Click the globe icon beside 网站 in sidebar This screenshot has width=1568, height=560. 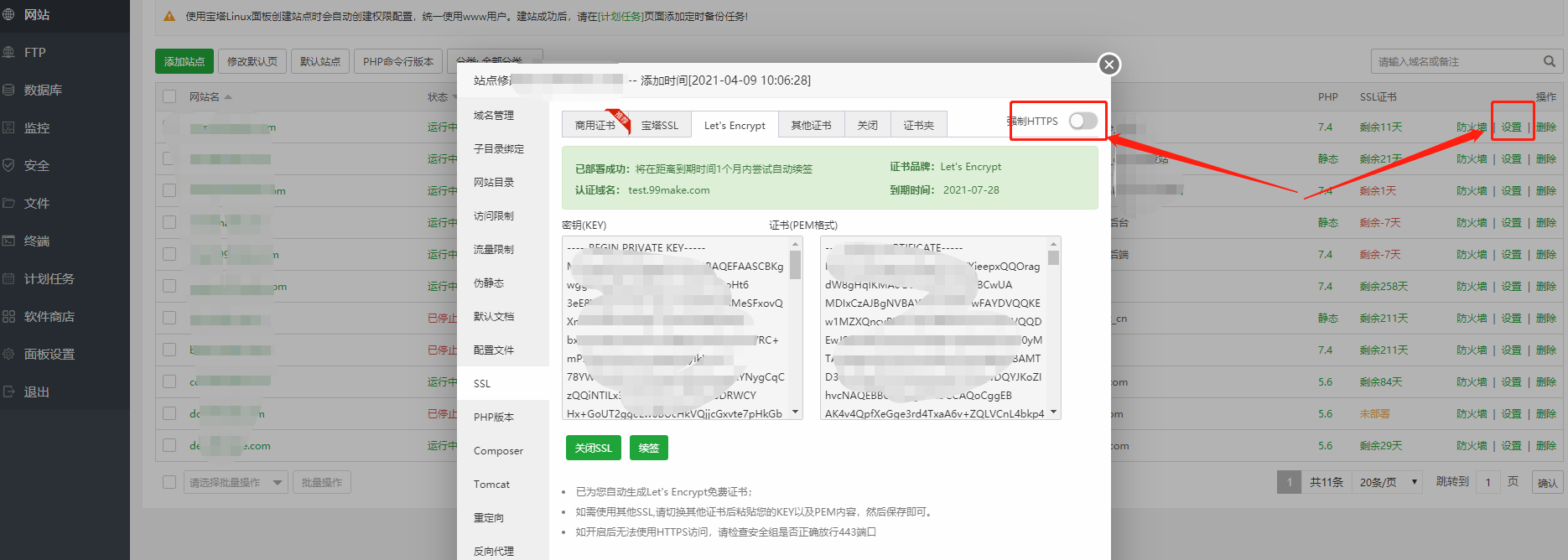pyautogui.click(x=9, y=14)
